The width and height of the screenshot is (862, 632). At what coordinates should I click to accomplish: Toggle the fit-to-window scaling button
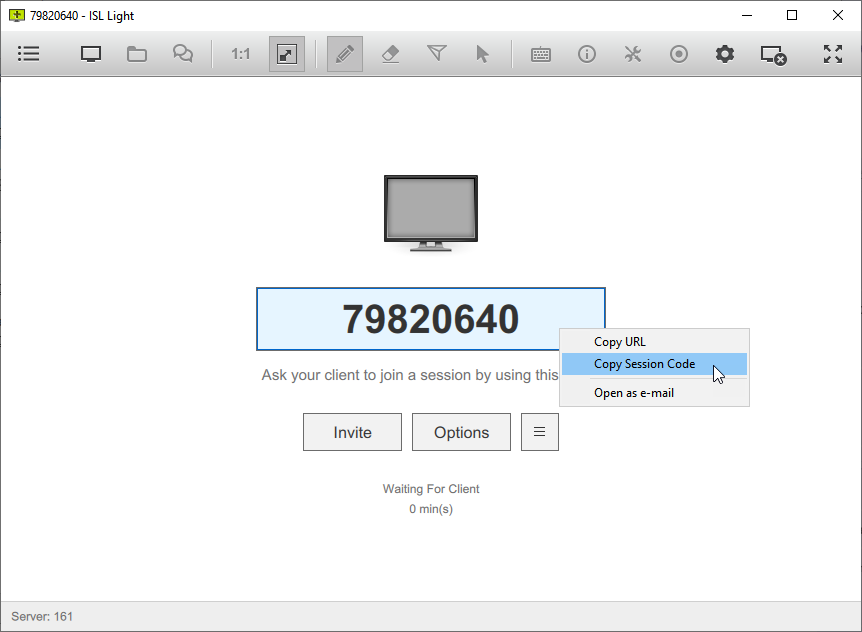(287, 54)
